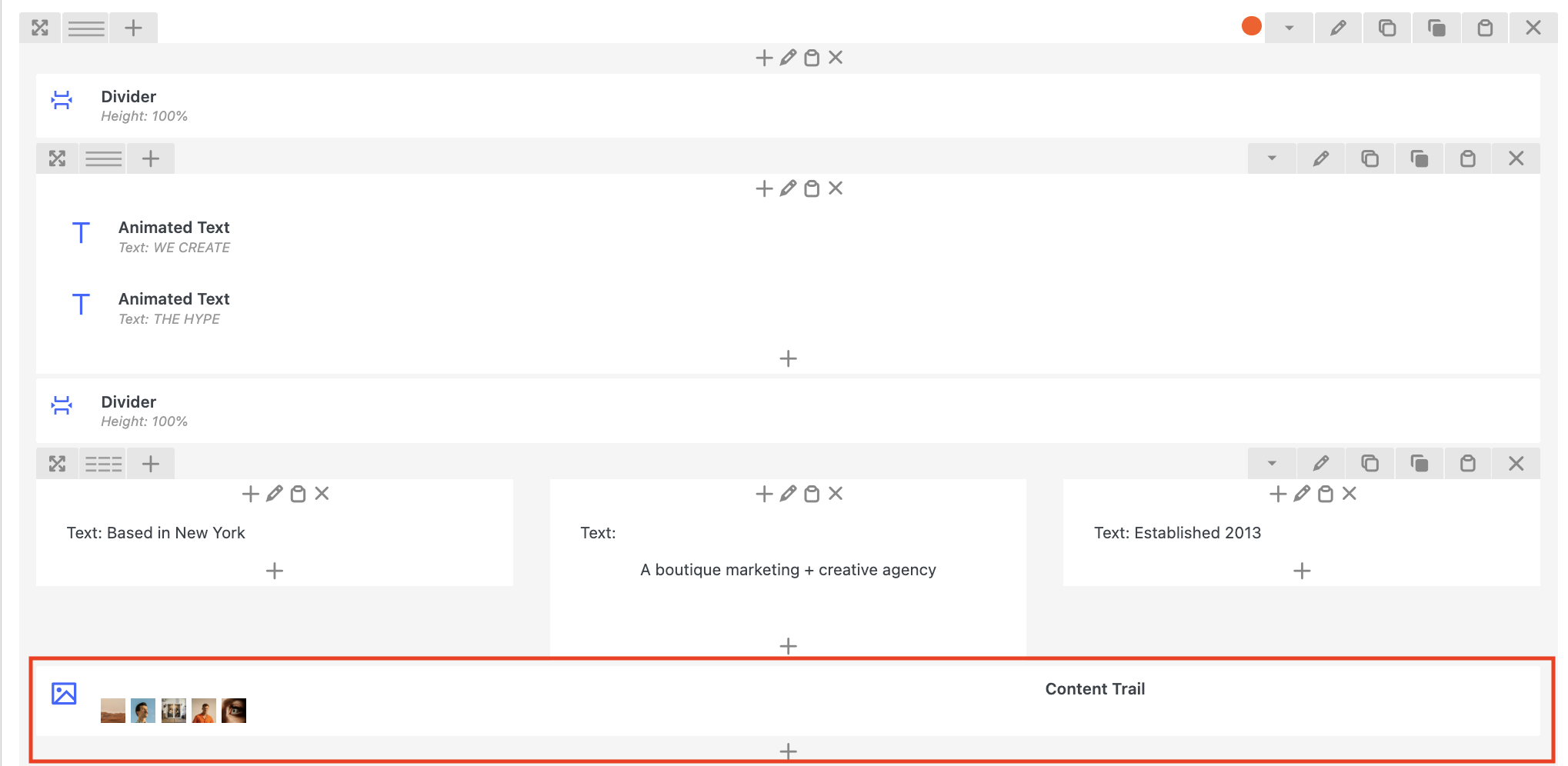Change the top row's column layout

(x=86, y=28)
